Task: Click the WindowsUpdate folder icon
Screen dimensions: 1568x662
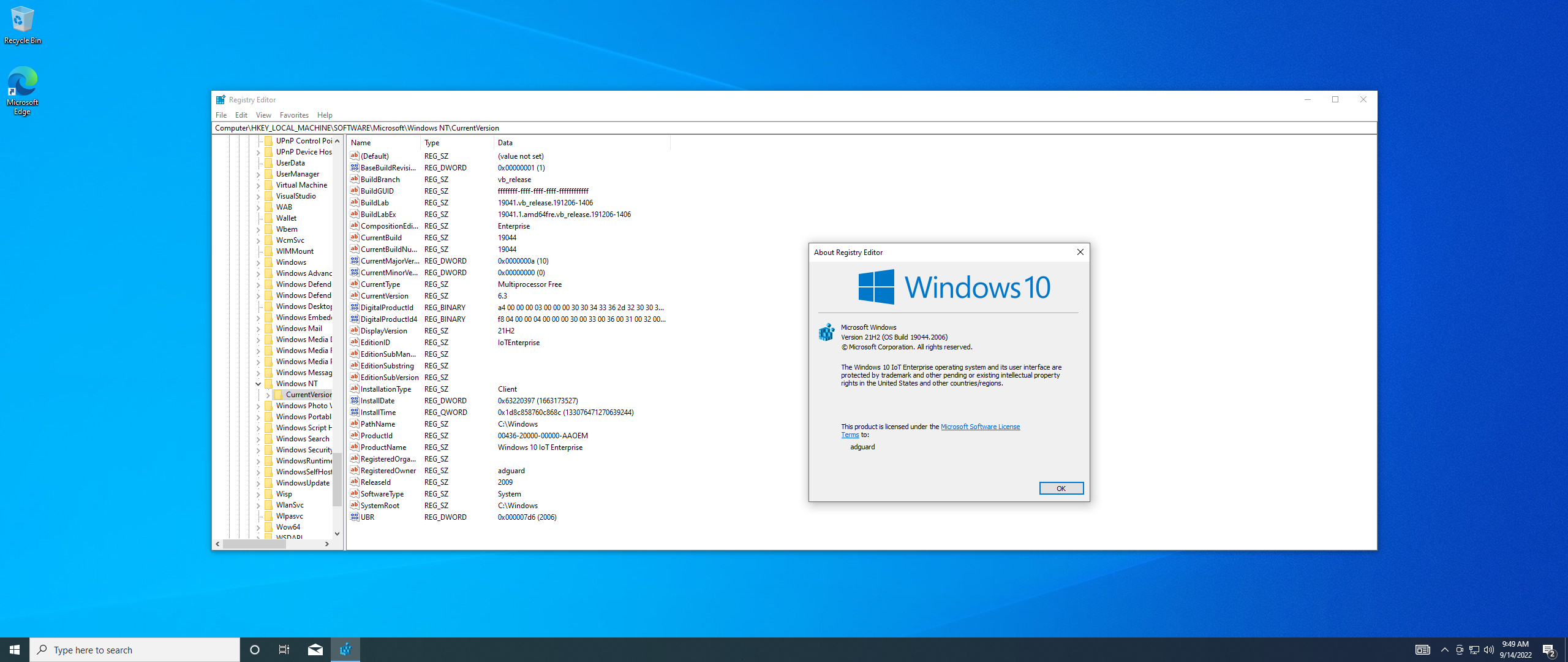Action: click(x=268, y=482)
